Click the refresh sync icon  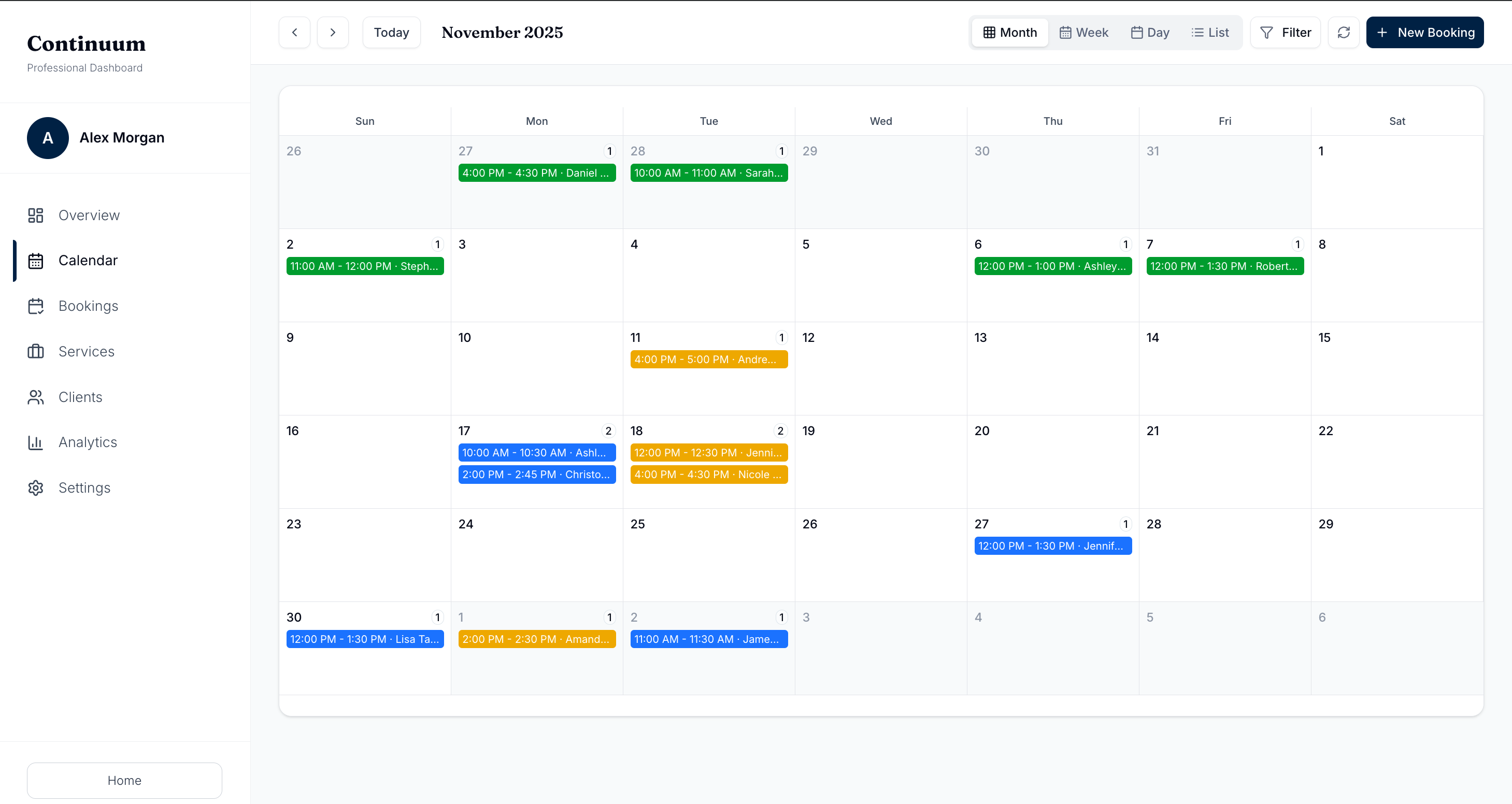point(1344,32)
